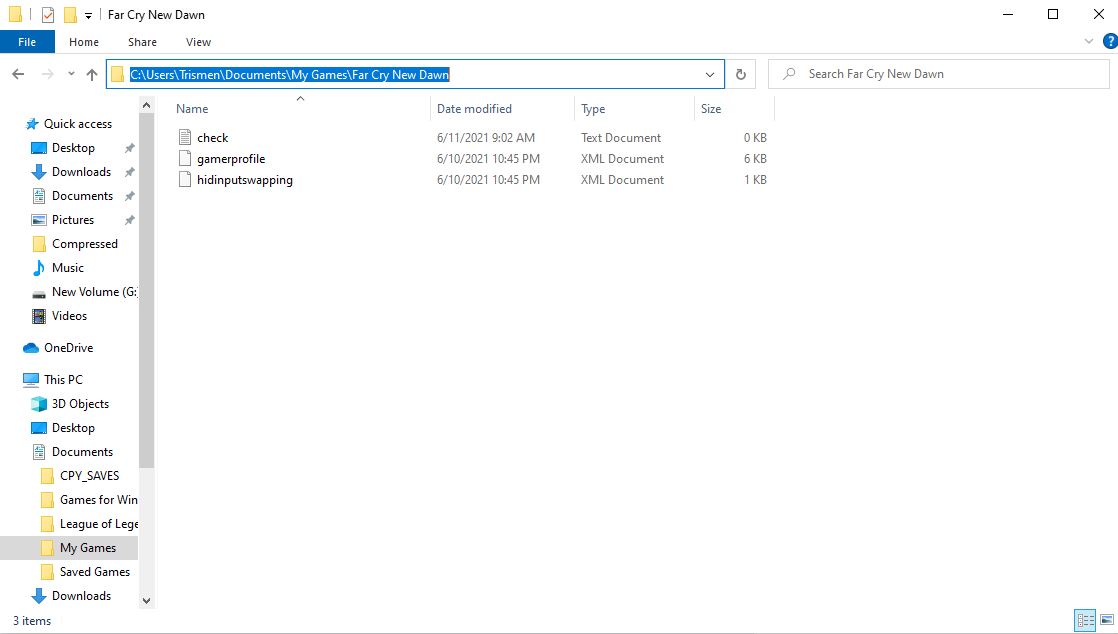The width and height of the screenshot is (1118, 634).
Task: Open the Saved Games folder
Action: tap(94, 572)
